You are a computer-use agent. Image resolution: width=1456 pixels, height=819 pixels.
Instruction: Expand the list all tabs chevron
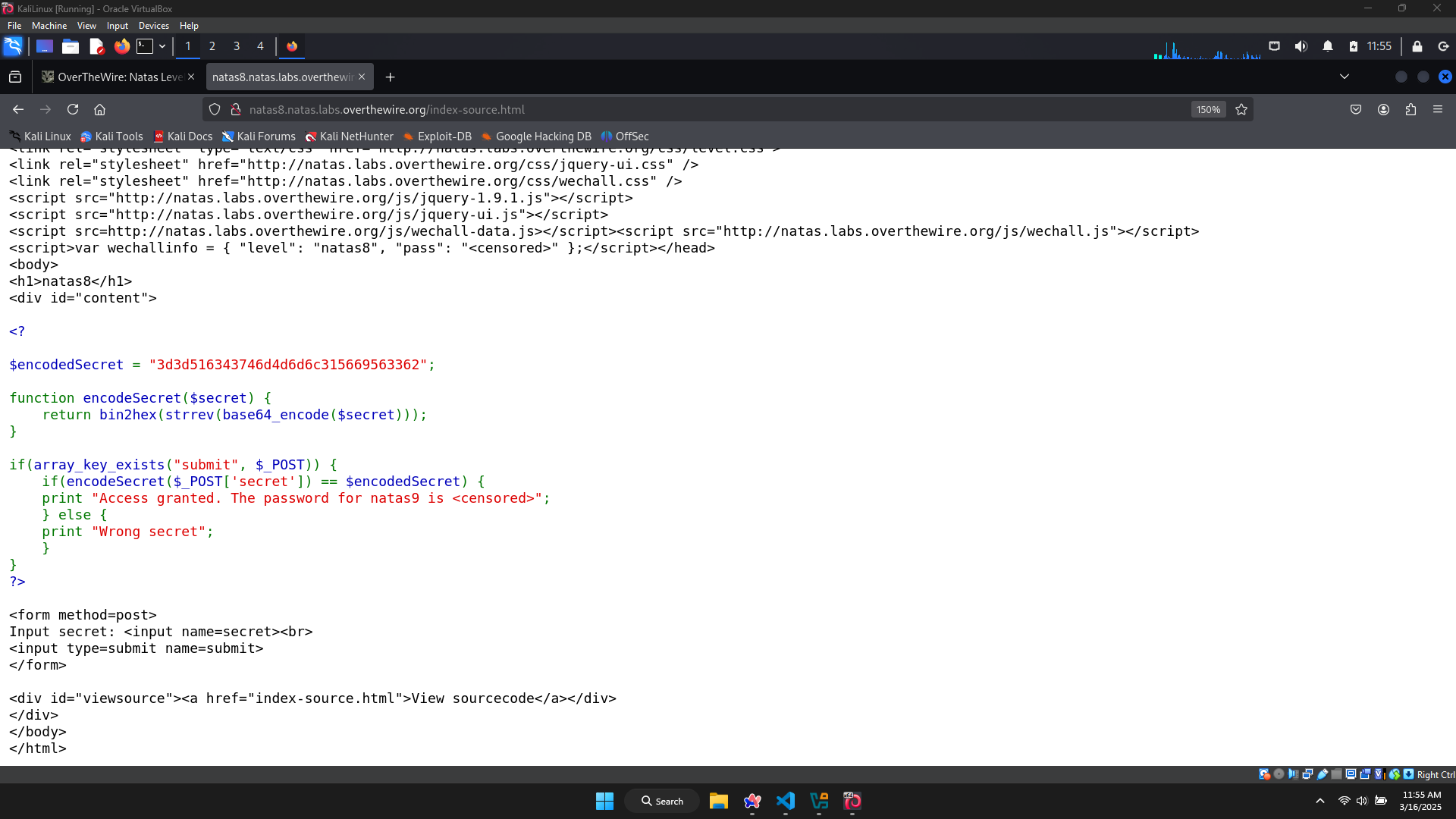1345,77
